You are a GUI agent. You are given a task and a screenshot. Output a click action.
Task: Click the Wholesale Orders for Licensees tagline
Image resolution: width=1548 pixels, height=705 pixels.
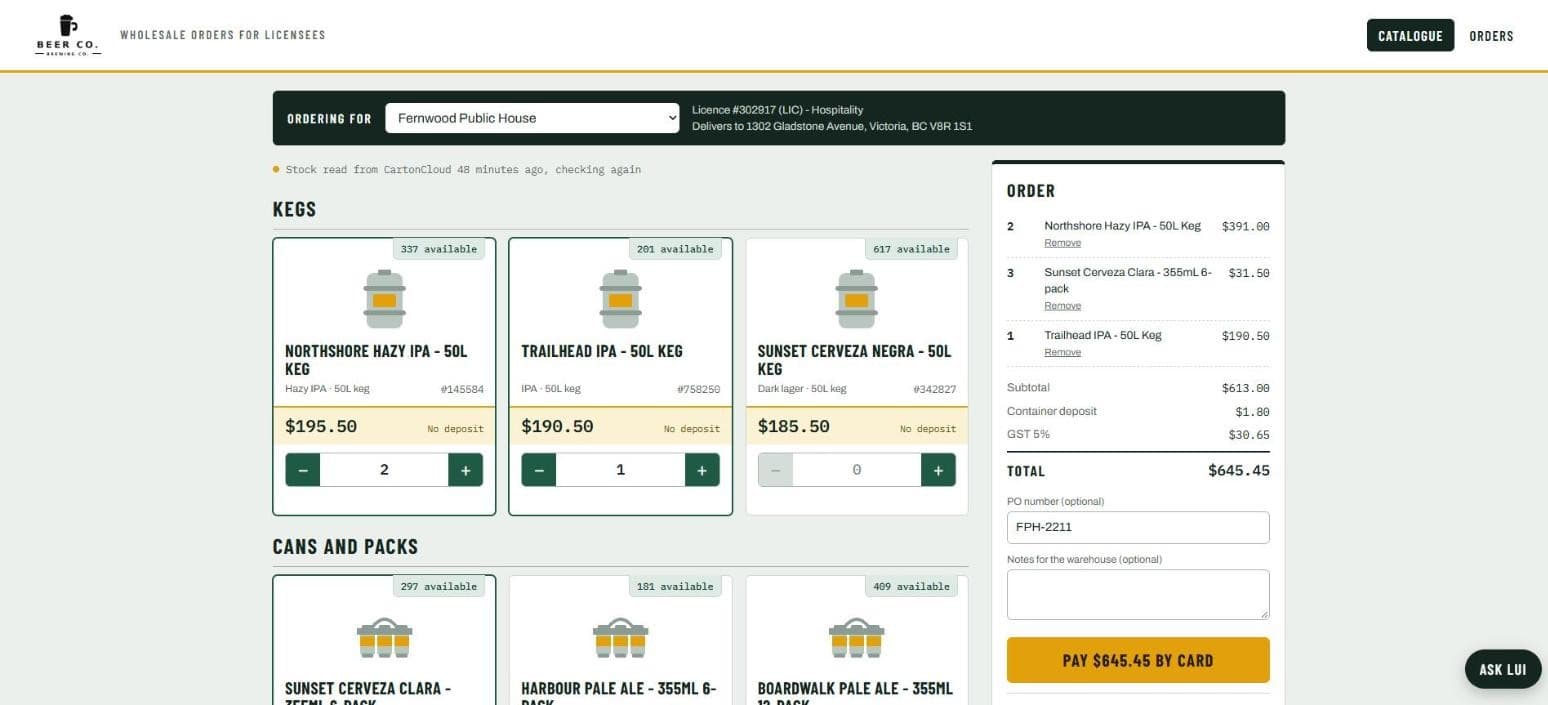(x=223, y=35)
